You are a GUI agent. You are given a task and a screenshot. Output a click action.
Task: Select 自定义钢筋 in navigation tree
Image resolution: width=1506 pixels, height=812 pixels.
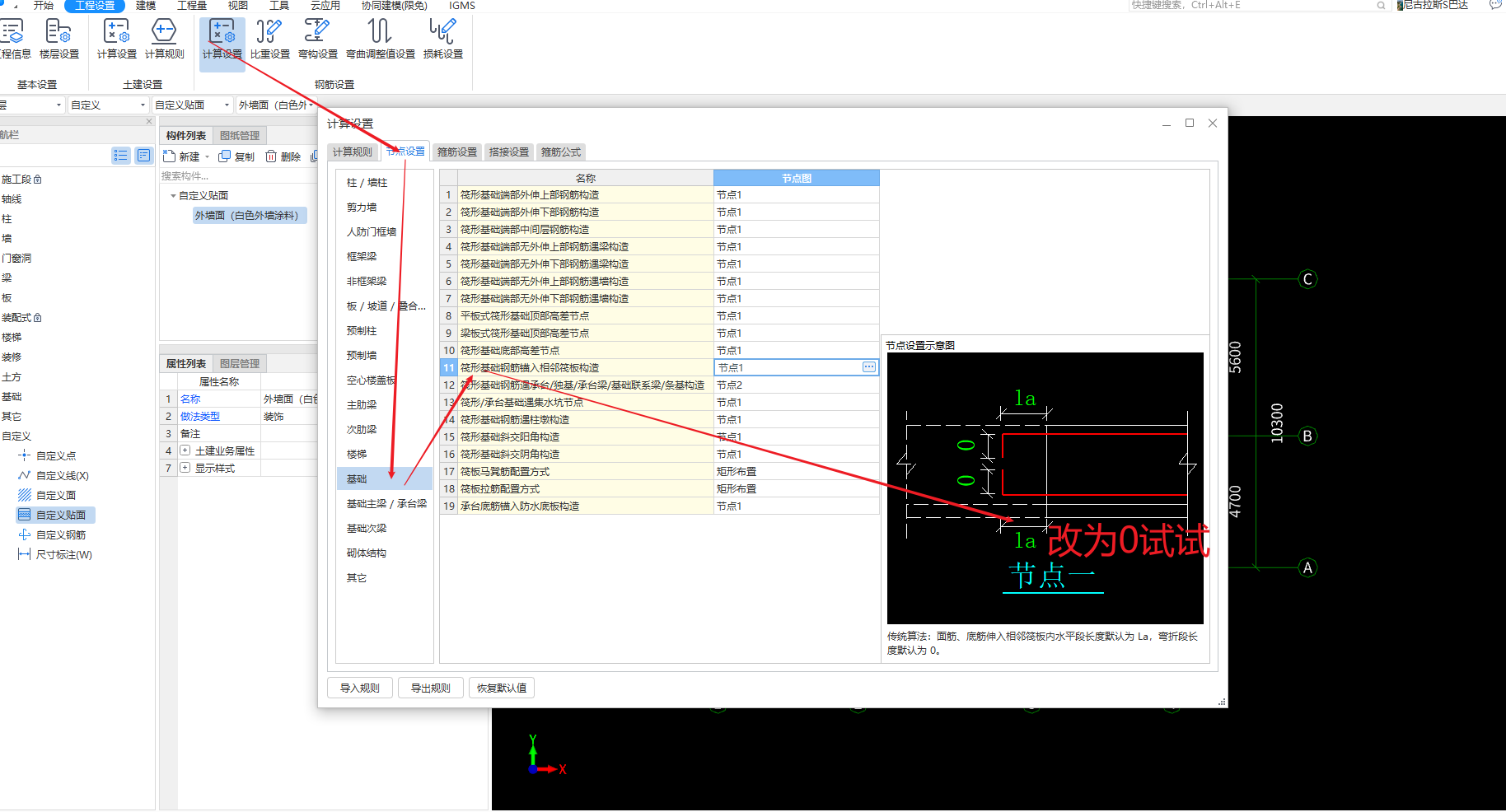pos(61,534)
